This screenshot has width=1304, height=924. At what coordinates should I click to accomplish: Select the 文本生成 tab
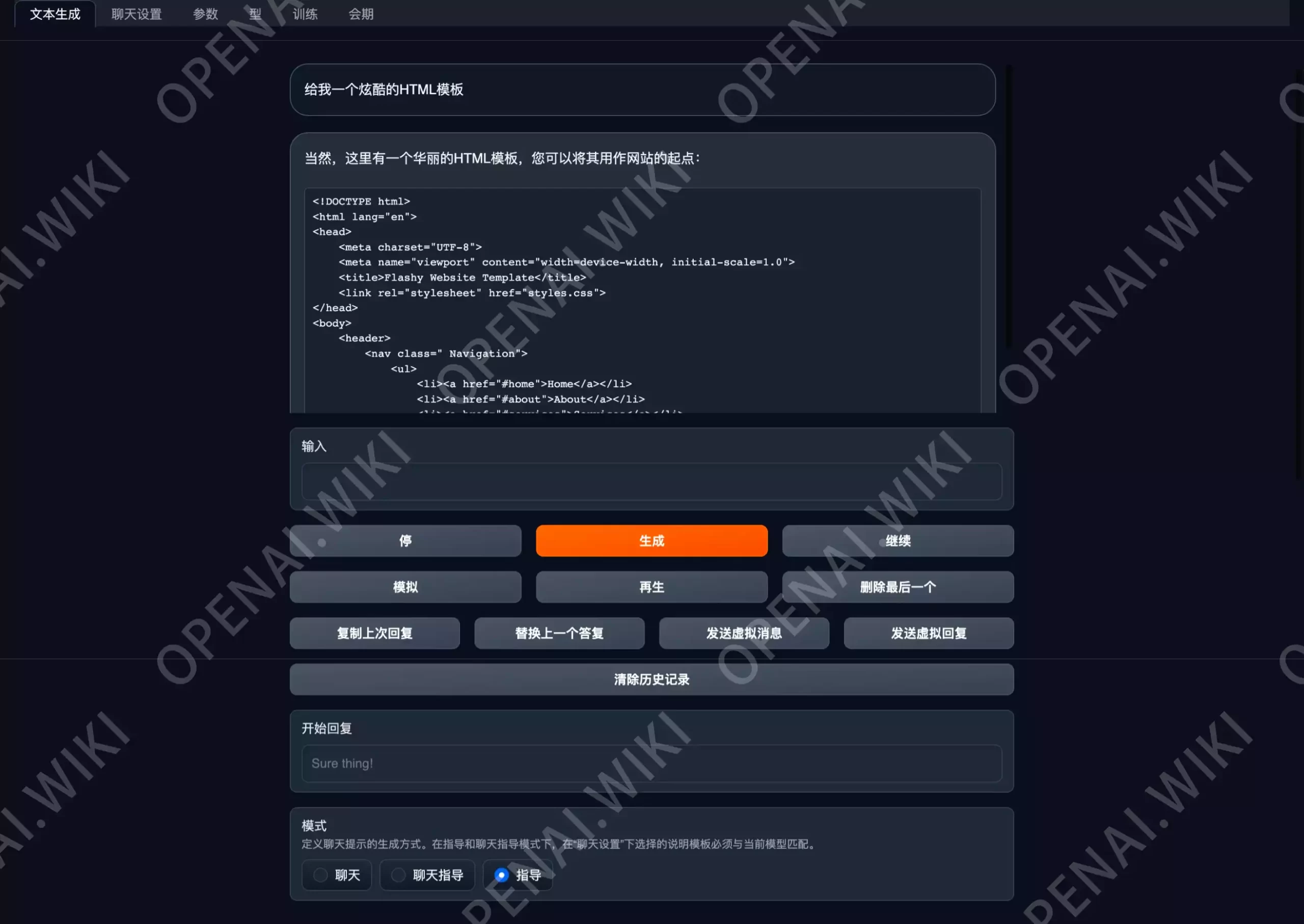55,14
